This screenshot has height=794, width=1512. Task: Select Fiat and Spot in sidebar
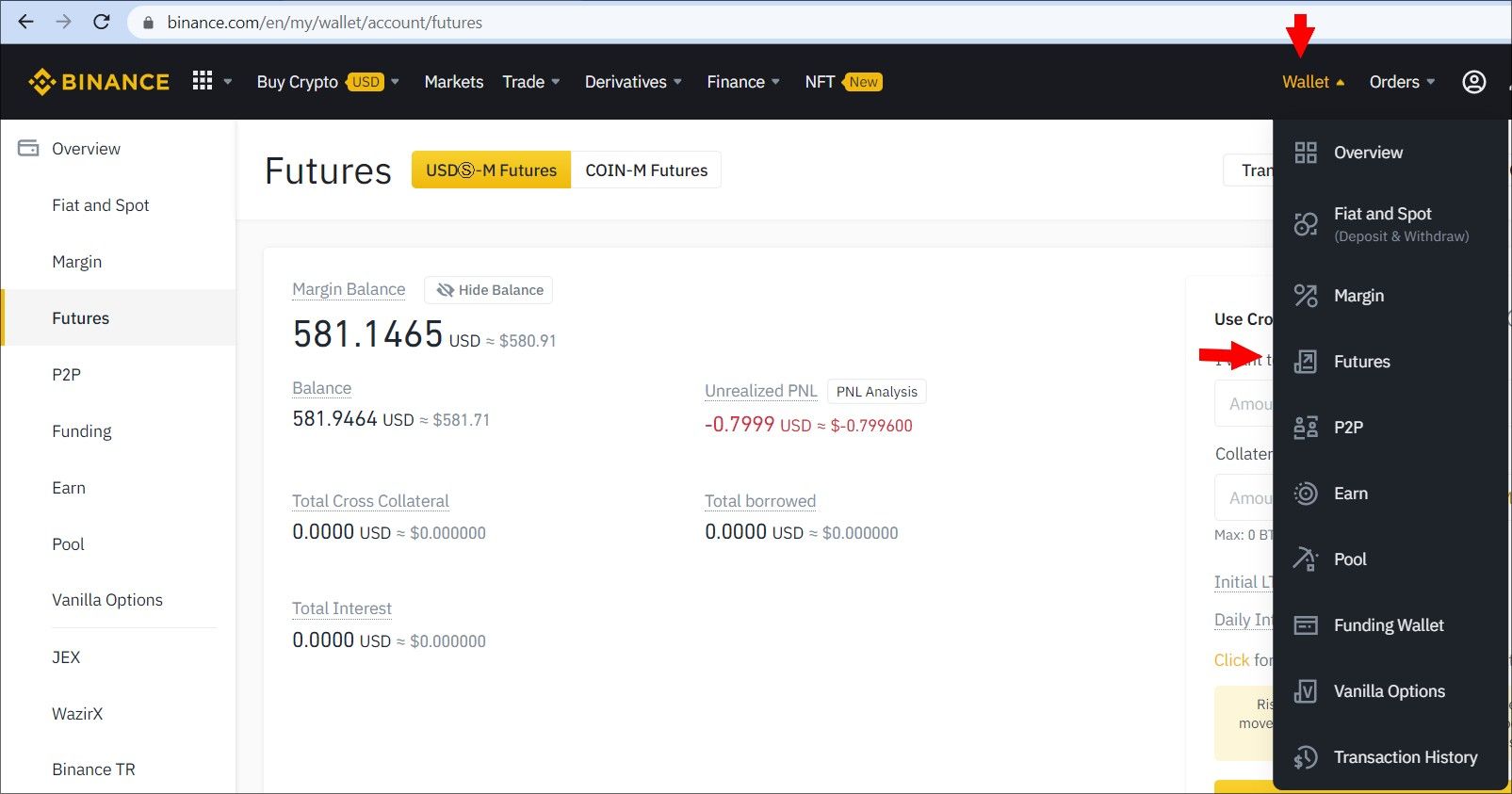[x=101, y=205]
